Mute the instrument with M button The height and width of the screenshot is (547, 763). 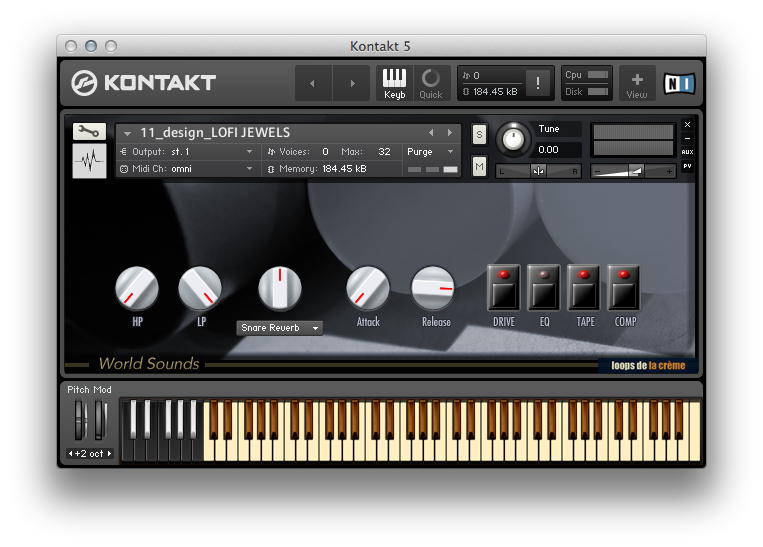coord(479,167)
